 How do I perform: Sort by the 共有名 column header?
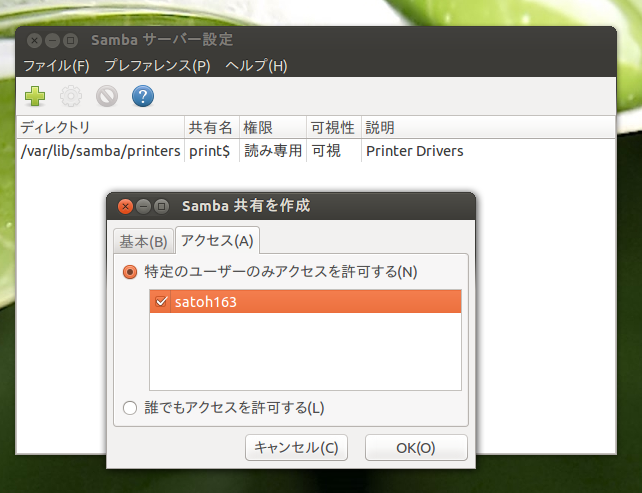tap(212, 127)
